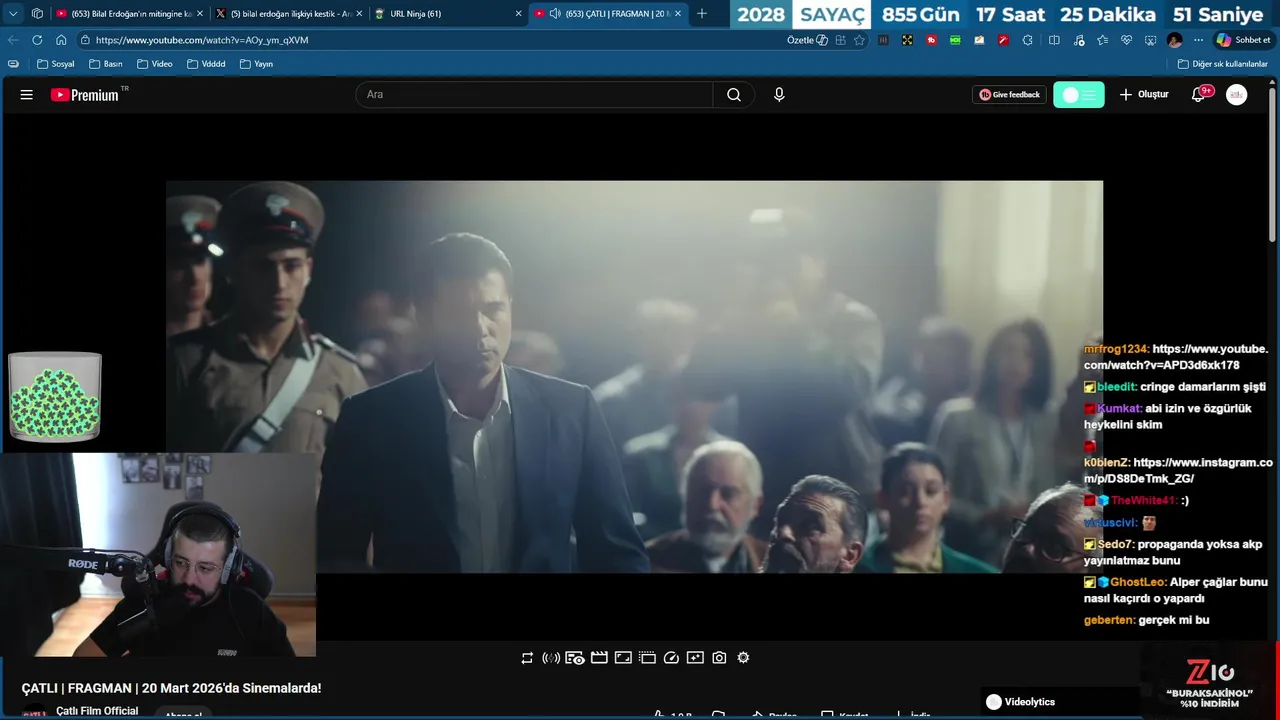Start voice search with microphone icon

coord(779,95)
